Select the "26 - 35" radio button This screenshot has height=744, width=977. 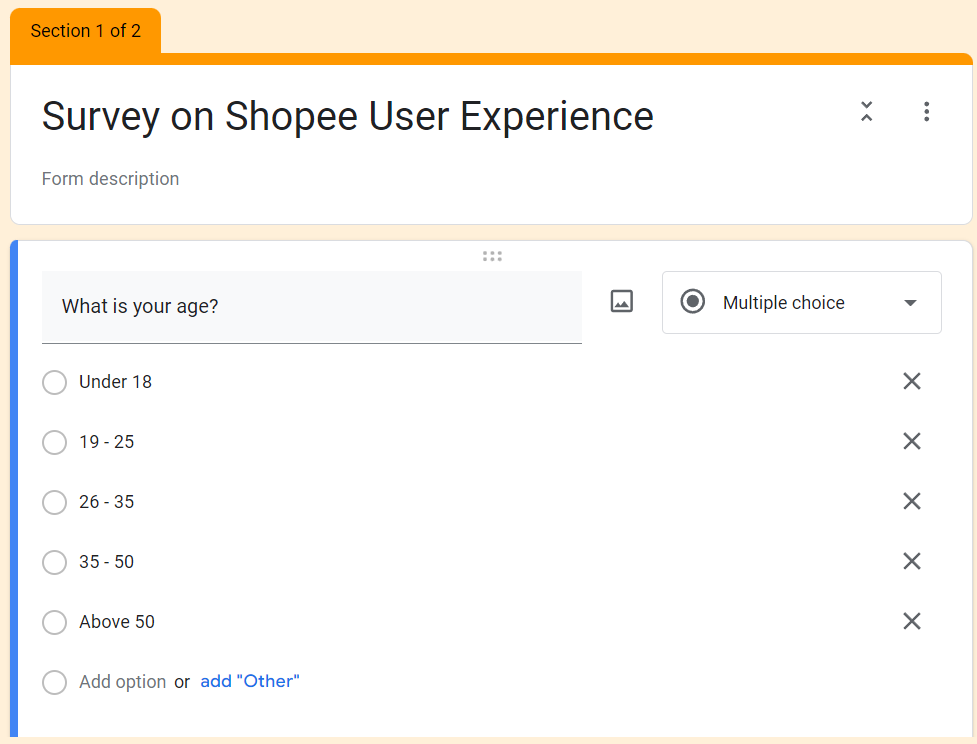[54, 502]
